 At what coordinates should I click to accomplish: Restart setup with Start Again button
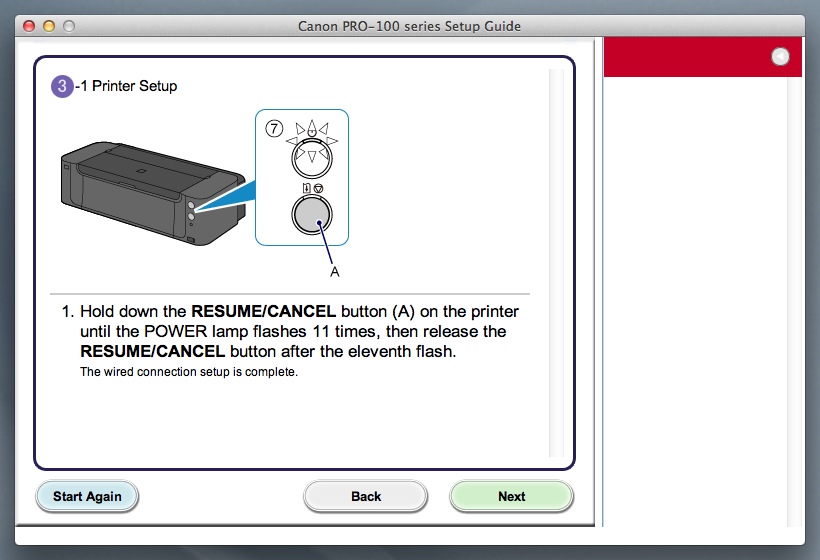pos(87,496)
